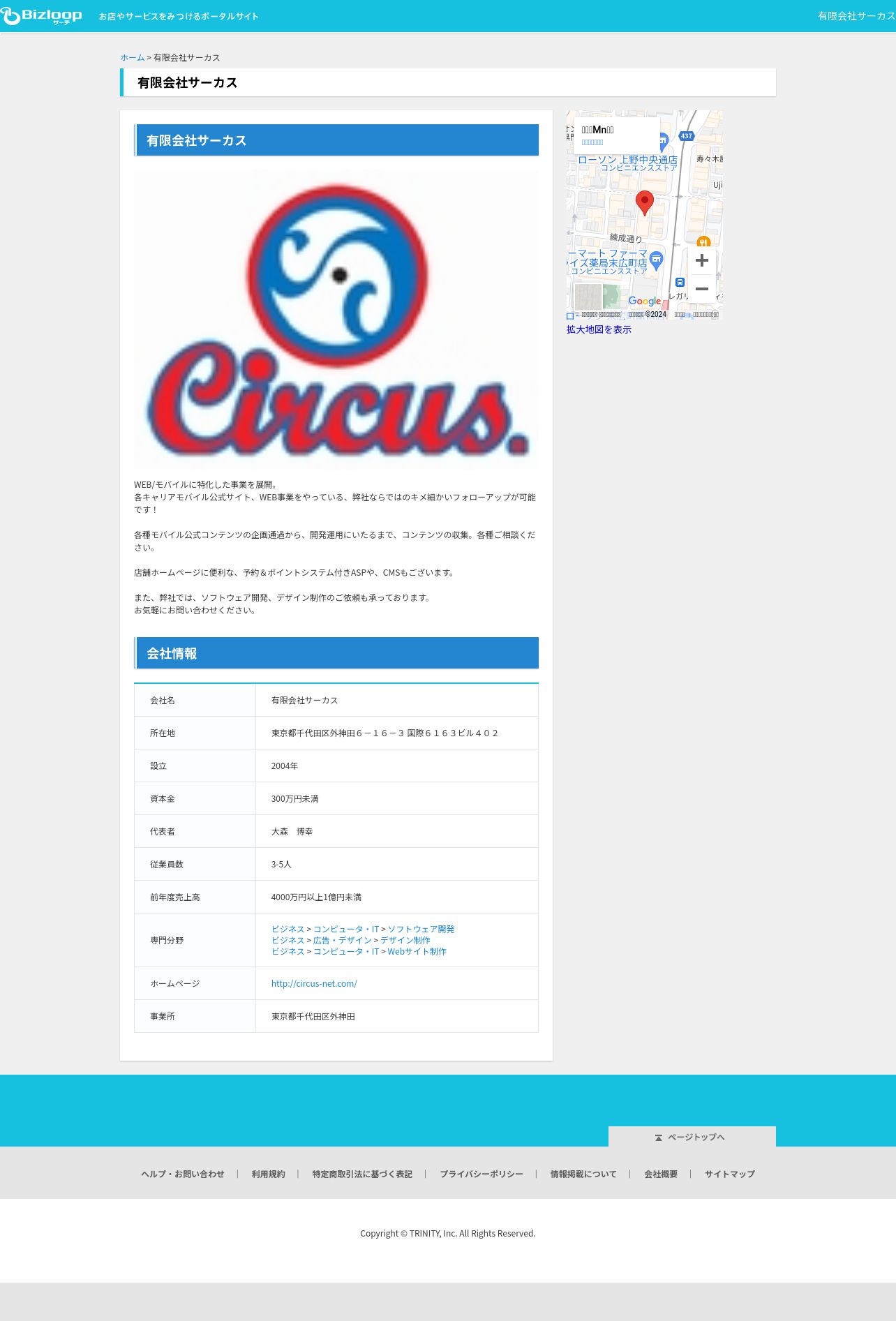Open 情報掲載について footer link
This screenshot has height=1321, width=896.
click(583, 1174)
